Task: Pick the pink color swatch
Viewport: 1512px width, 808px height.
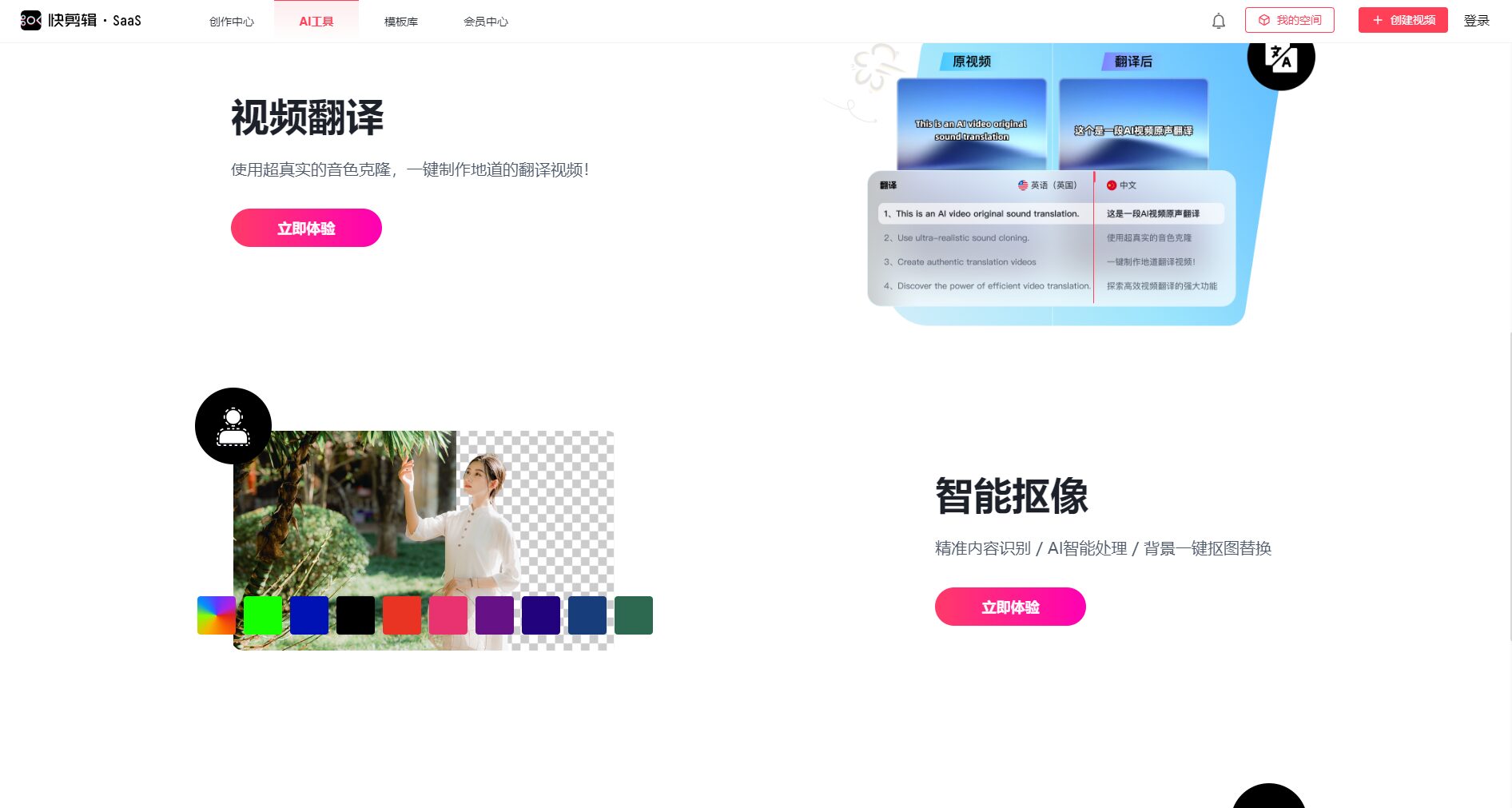Action: click(448, 615)
